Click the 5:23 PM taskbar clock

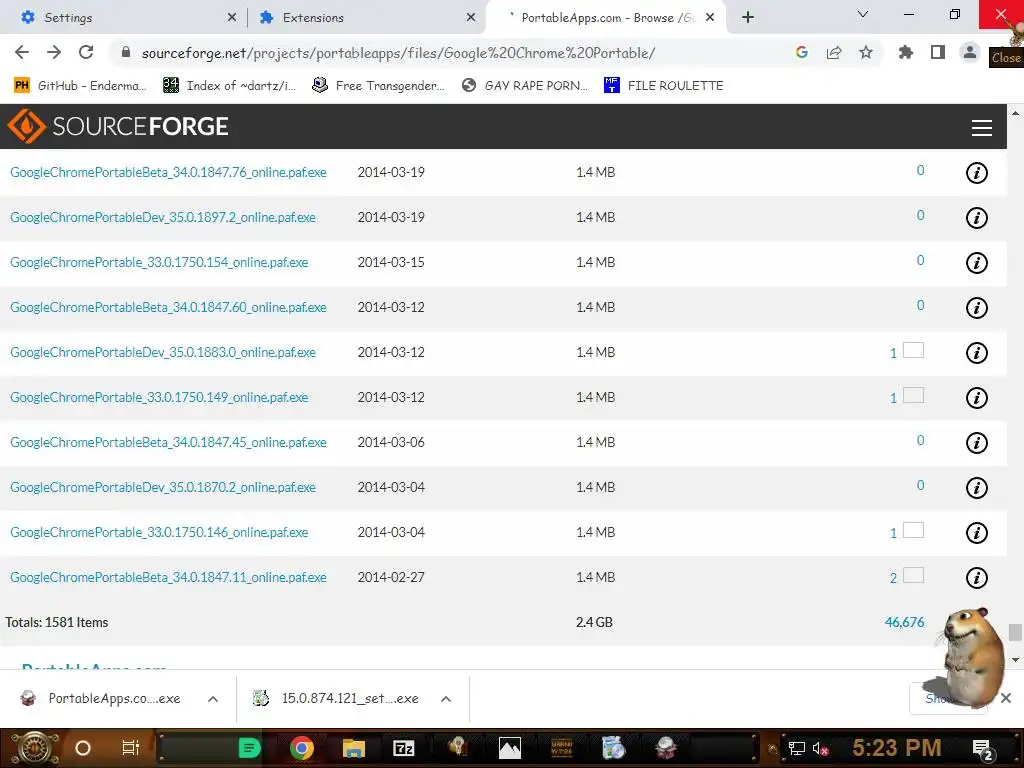(x=897, y=748)
